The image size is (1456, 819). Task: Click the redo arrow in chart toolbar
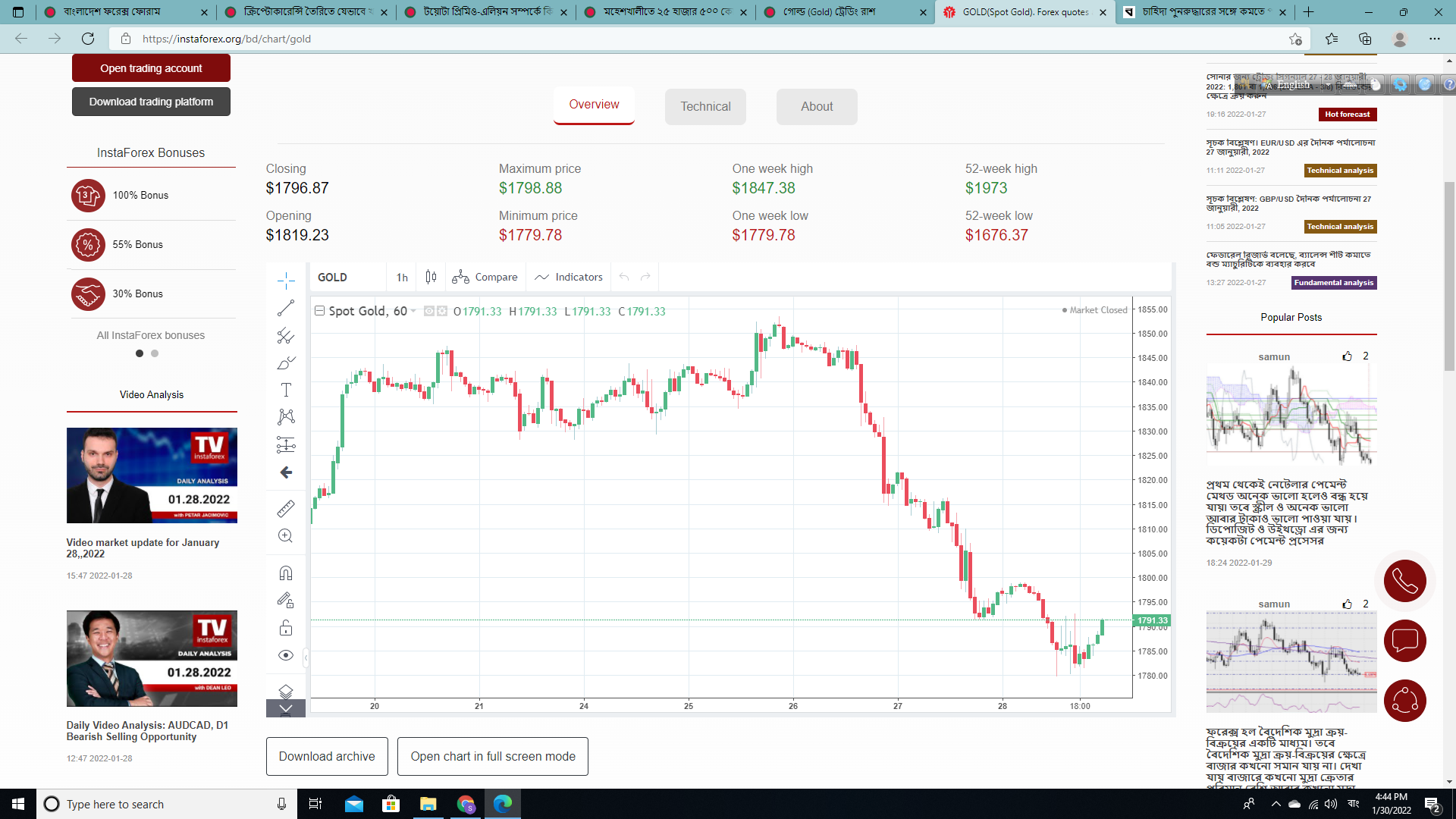pyautogui.click(x=645, y=278)
